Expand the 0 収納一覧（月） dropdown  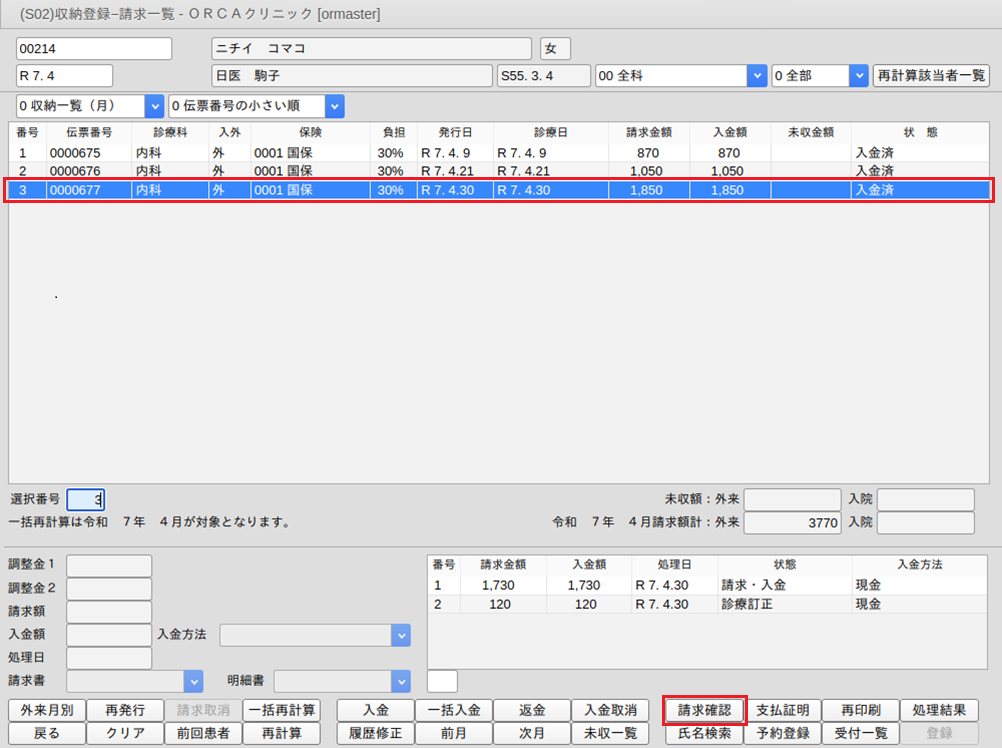coord(154,106)
